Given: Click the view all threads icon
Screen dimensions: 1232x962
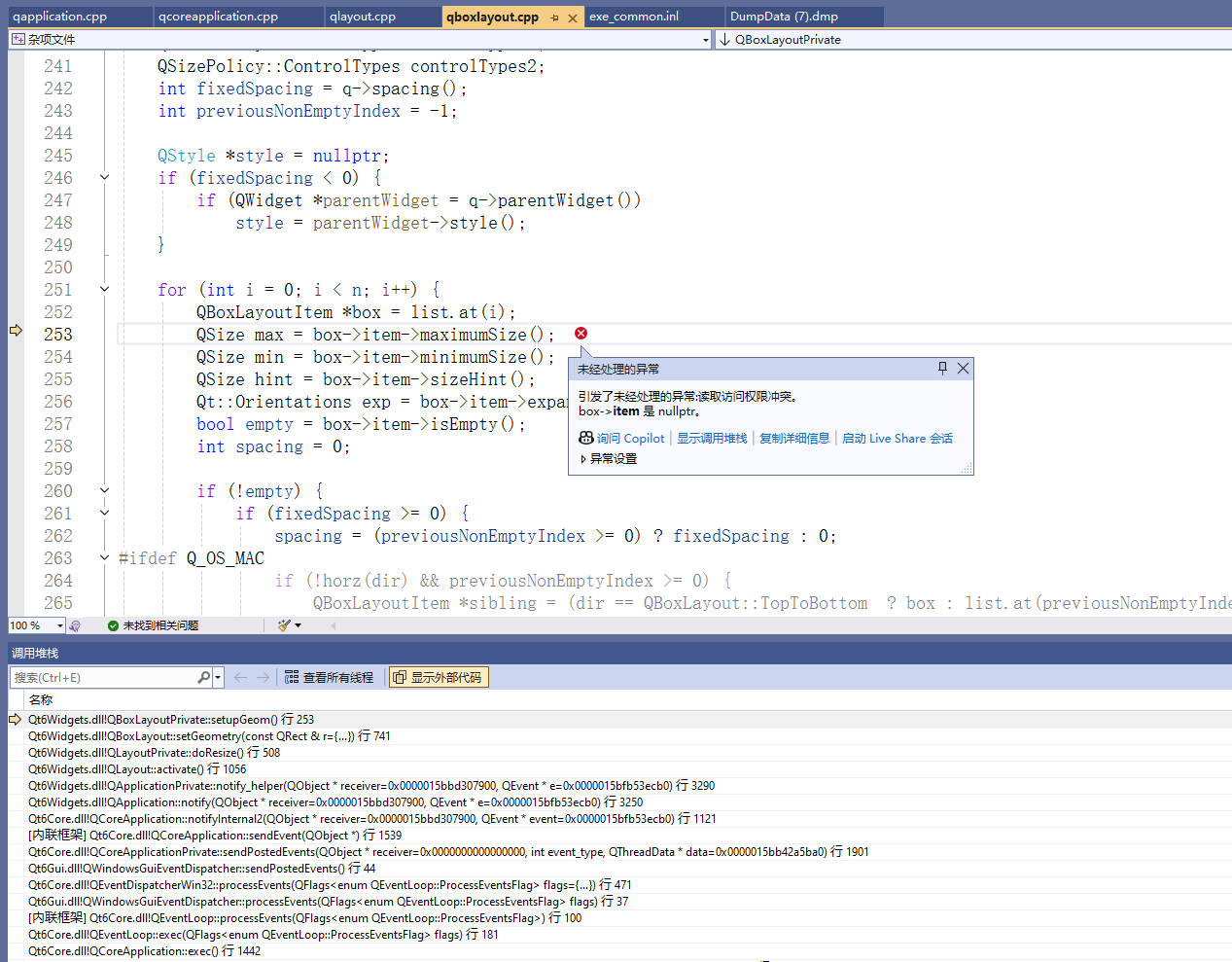Looking at the screenshot, I should click(x=292, y=677).
